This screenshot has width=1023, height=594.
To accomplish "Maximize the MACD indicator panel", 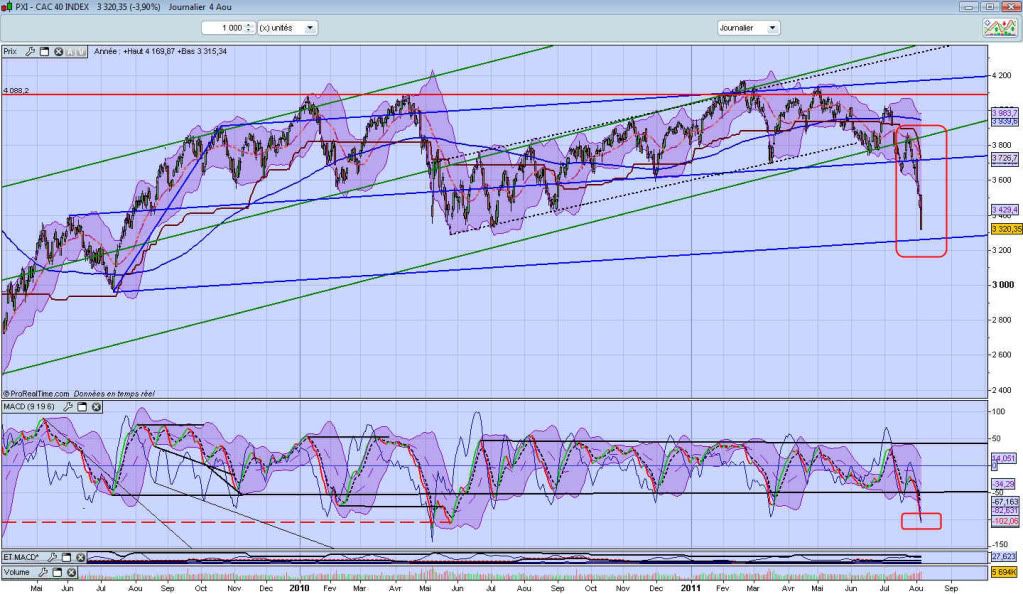I will (82, 407).
